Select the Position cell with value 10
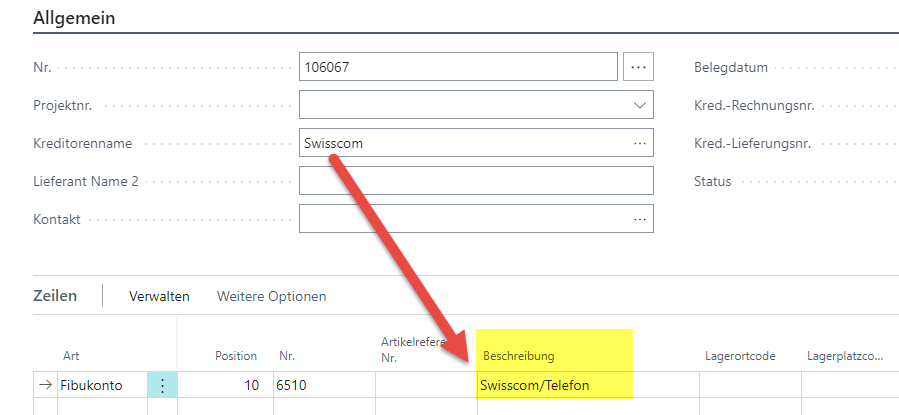The height and width of the screenshot is (415, 899). tap(225, 385)
